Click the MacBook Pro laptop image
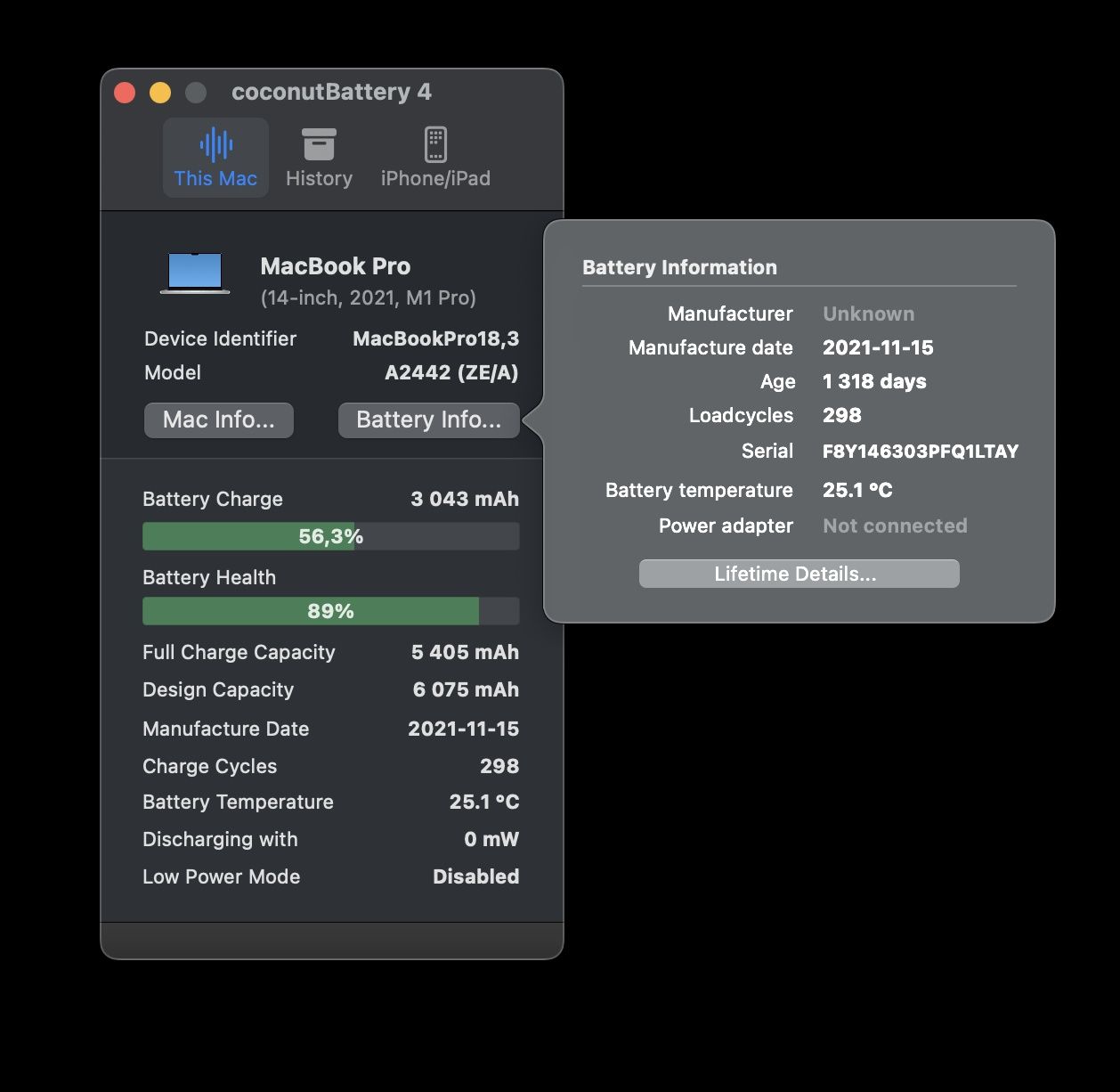 (x=195, y=273)
